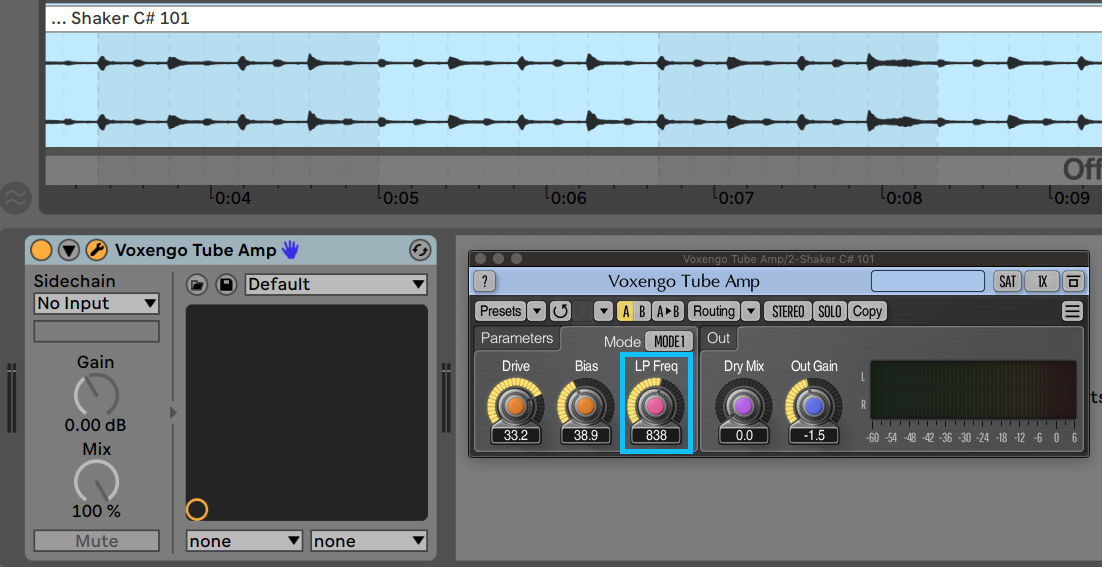The height and width of the screenshot is (567, 1102).
Task: Click the Out Gain value field -1.5
Action: (x=814, y=435)
